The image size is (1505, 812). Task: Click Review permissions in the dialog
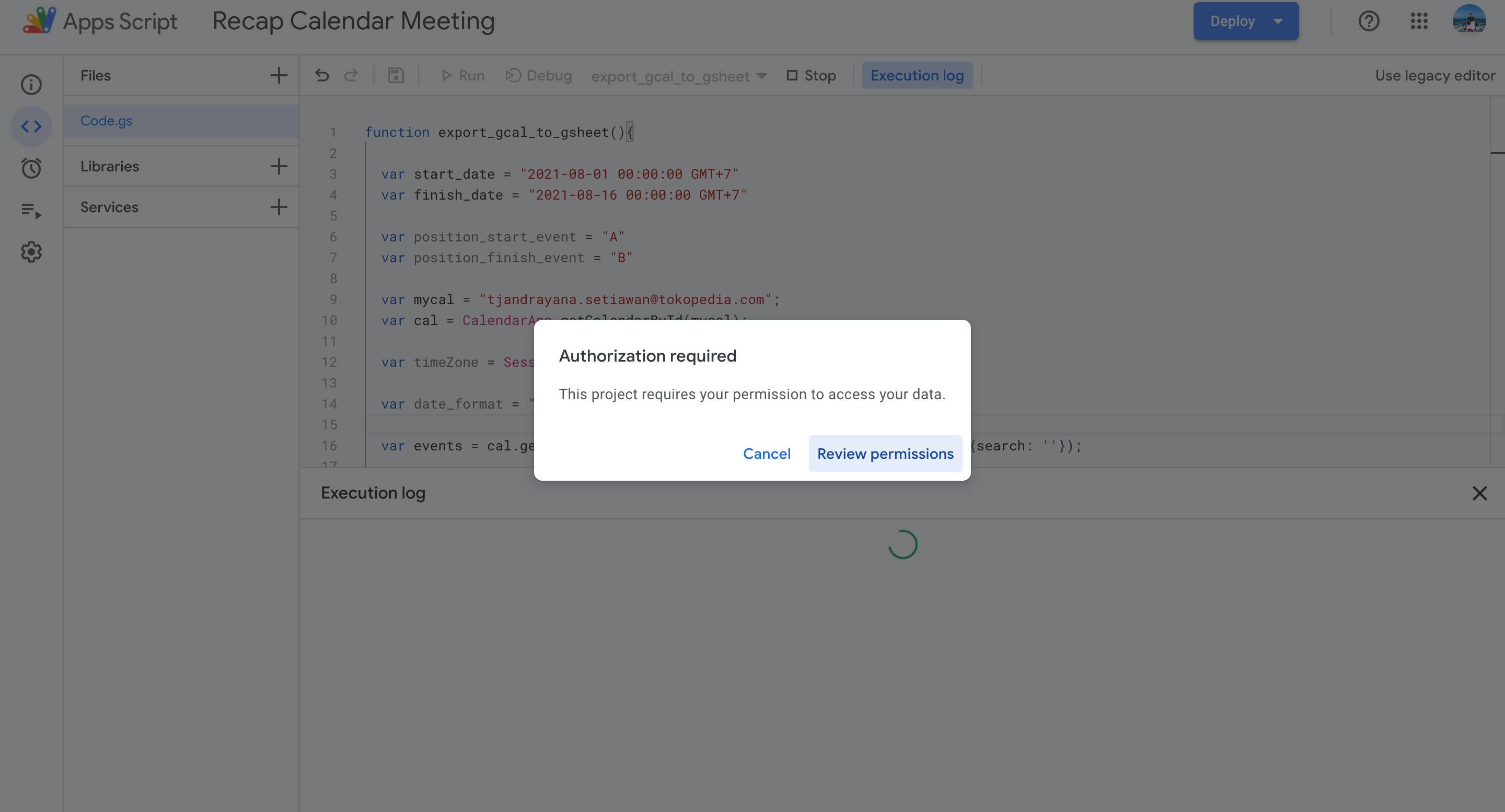pyautogui.click(x=885, y=454)
